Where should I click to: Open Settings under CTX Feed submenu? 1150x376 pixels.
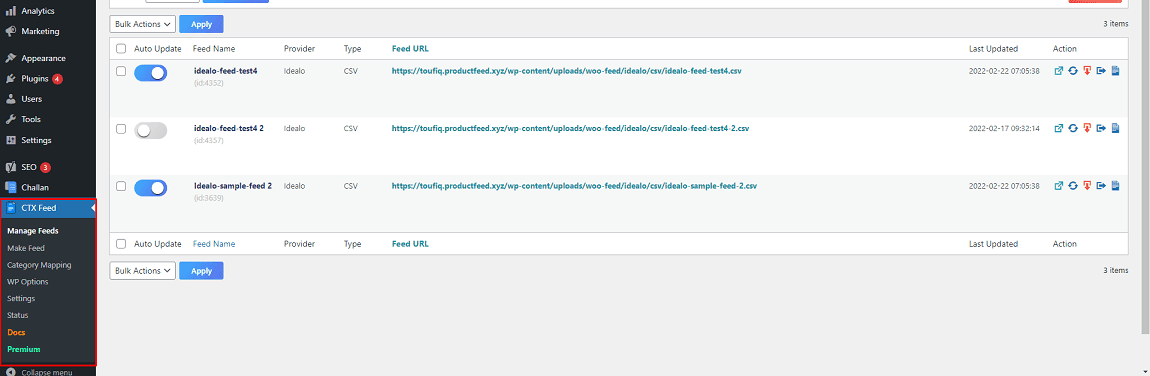21,298
